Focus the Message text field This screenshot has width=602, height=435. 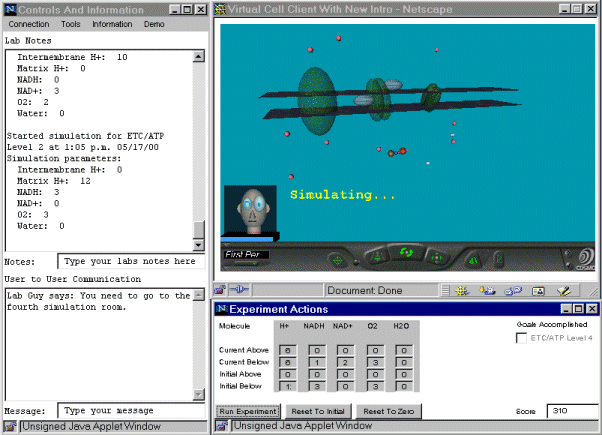point(130,410)
